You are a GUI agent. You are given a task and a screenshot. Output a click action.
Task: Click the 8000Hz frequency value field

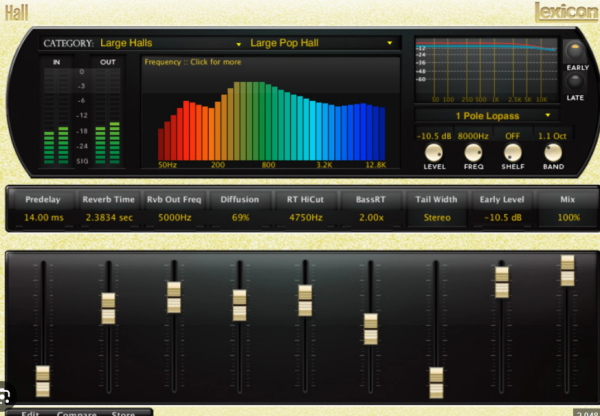pyautogui.click(x=473, y=136)
